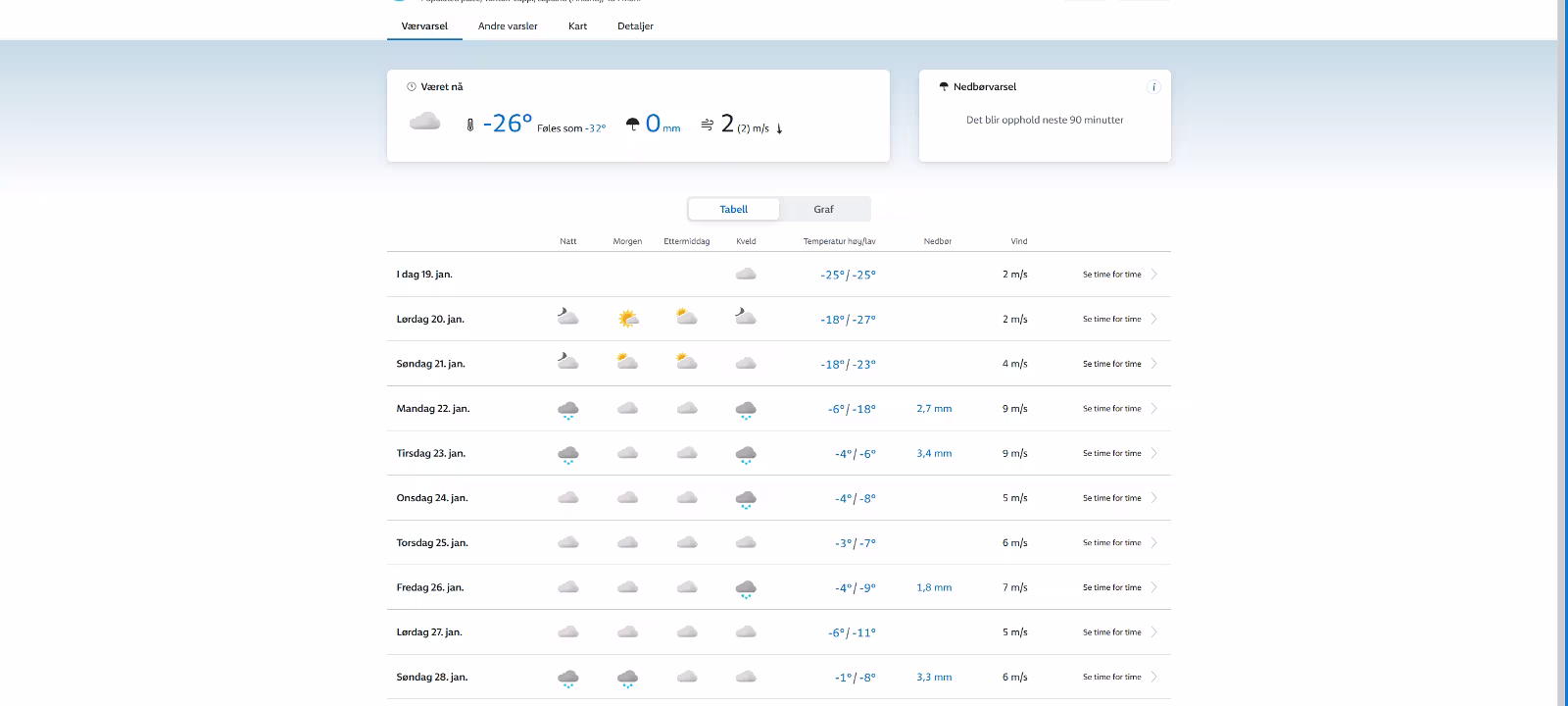Click the wind icon in Været nå card

[x=707, y=125]
